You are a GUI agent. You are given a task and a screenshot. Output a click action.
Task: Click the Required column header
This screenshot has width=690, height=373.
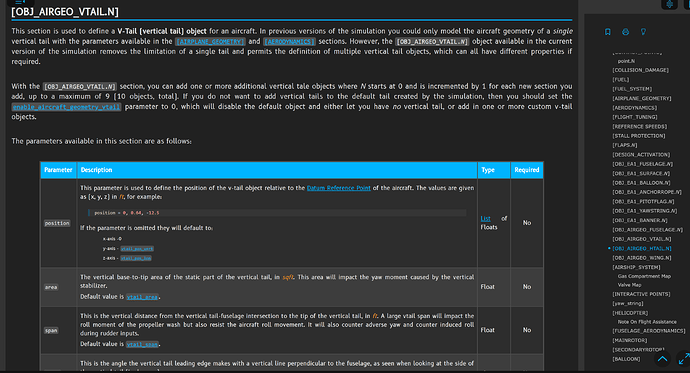point(526,170)
